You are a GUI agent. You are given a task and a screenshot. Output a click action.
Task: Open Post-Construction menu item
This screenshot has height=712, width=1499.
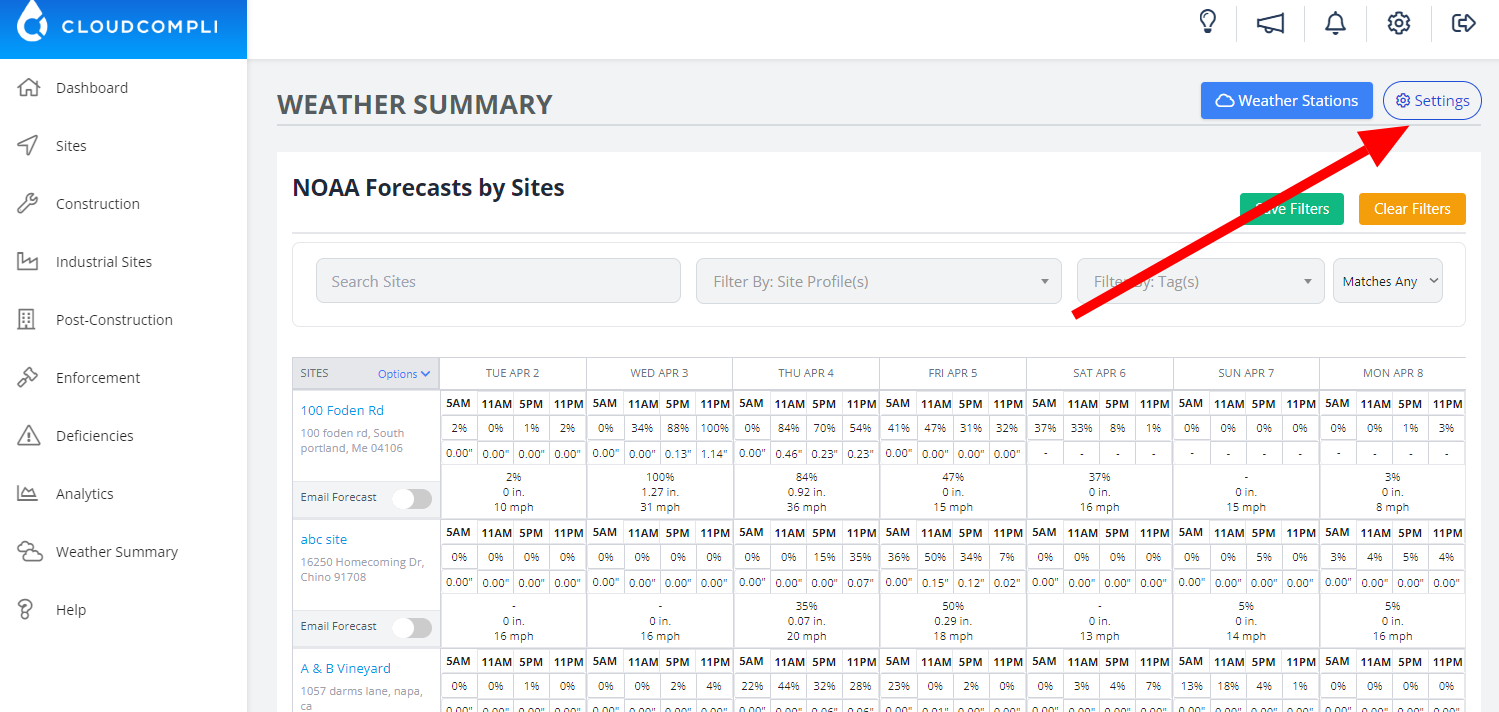click(x=114, y=320)
